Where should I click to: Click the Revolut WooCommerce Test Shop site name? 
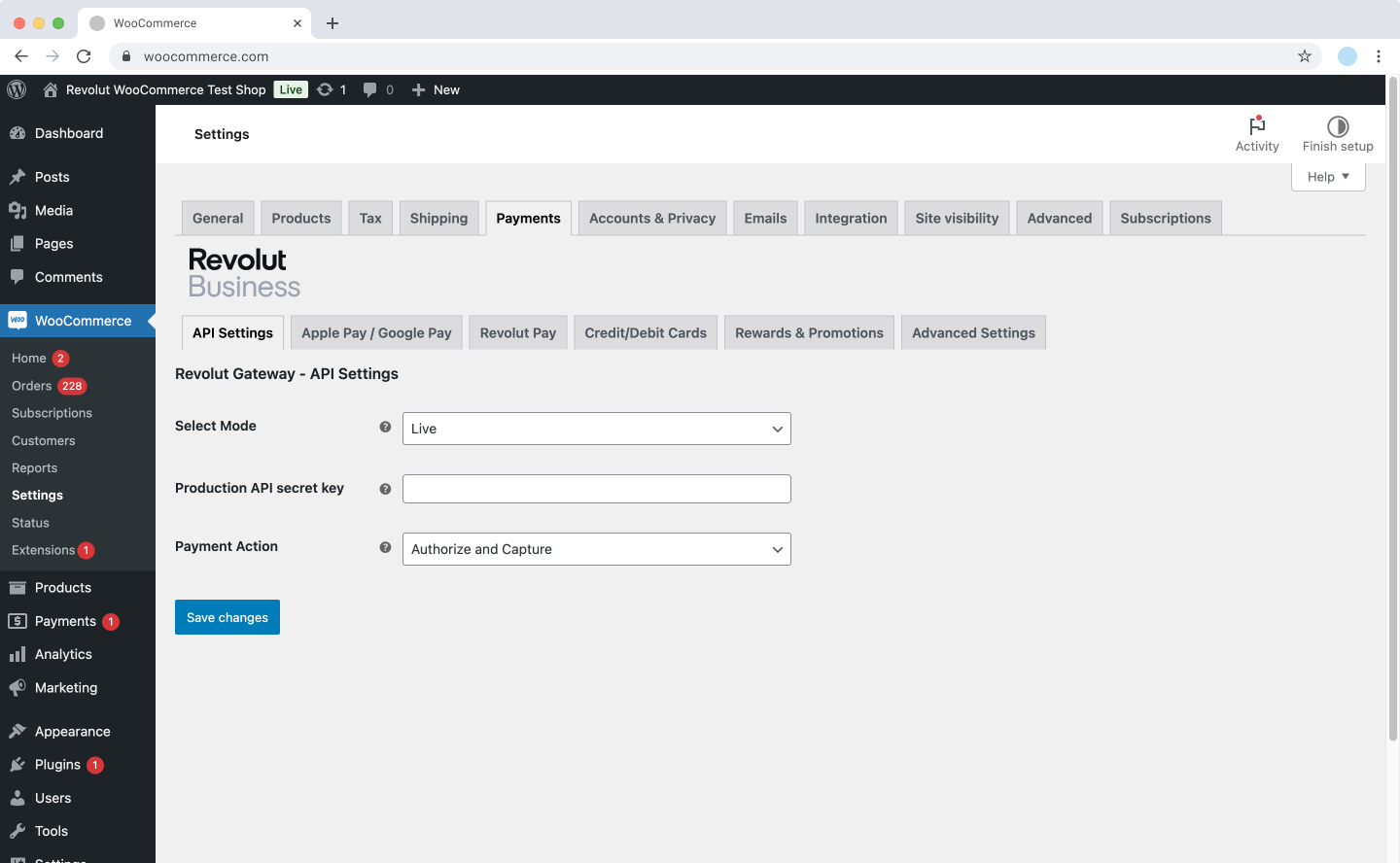tap(165, 89)
